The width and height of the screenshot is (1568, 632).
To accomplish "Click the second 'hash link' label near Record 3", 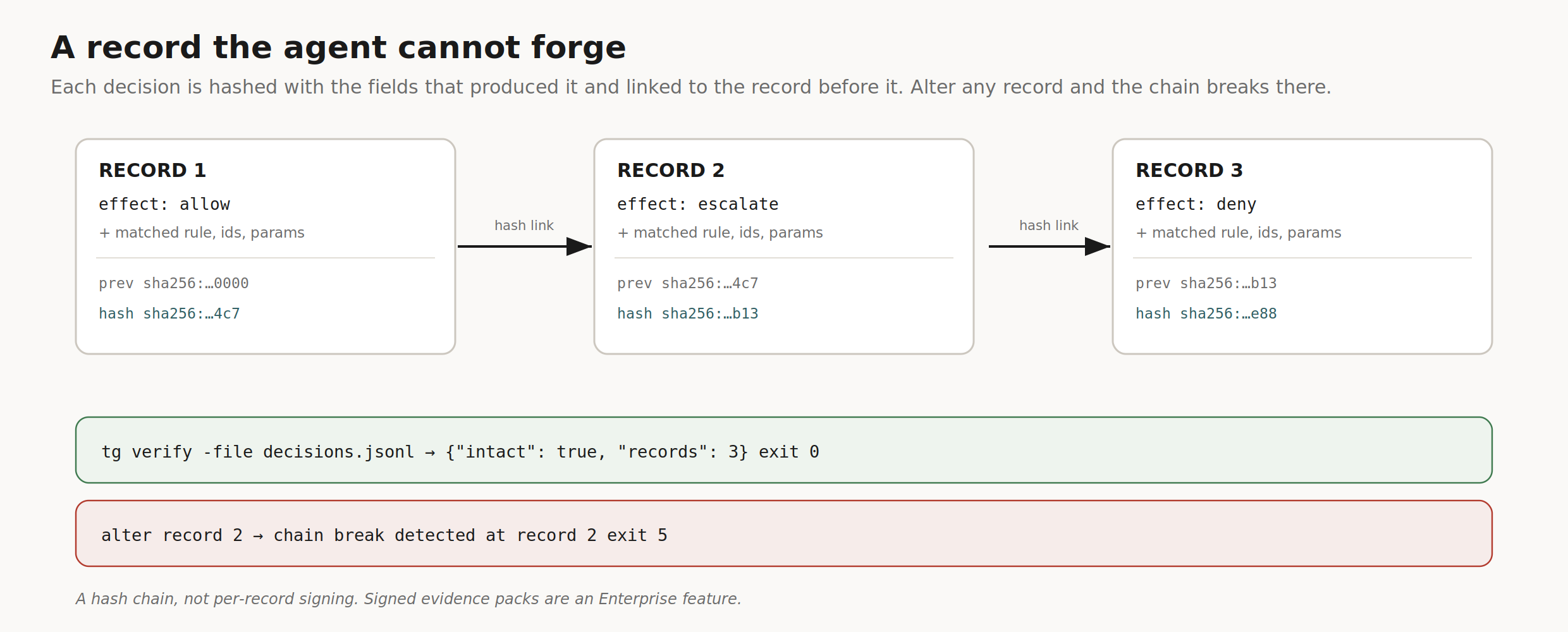I will 1049,225.
